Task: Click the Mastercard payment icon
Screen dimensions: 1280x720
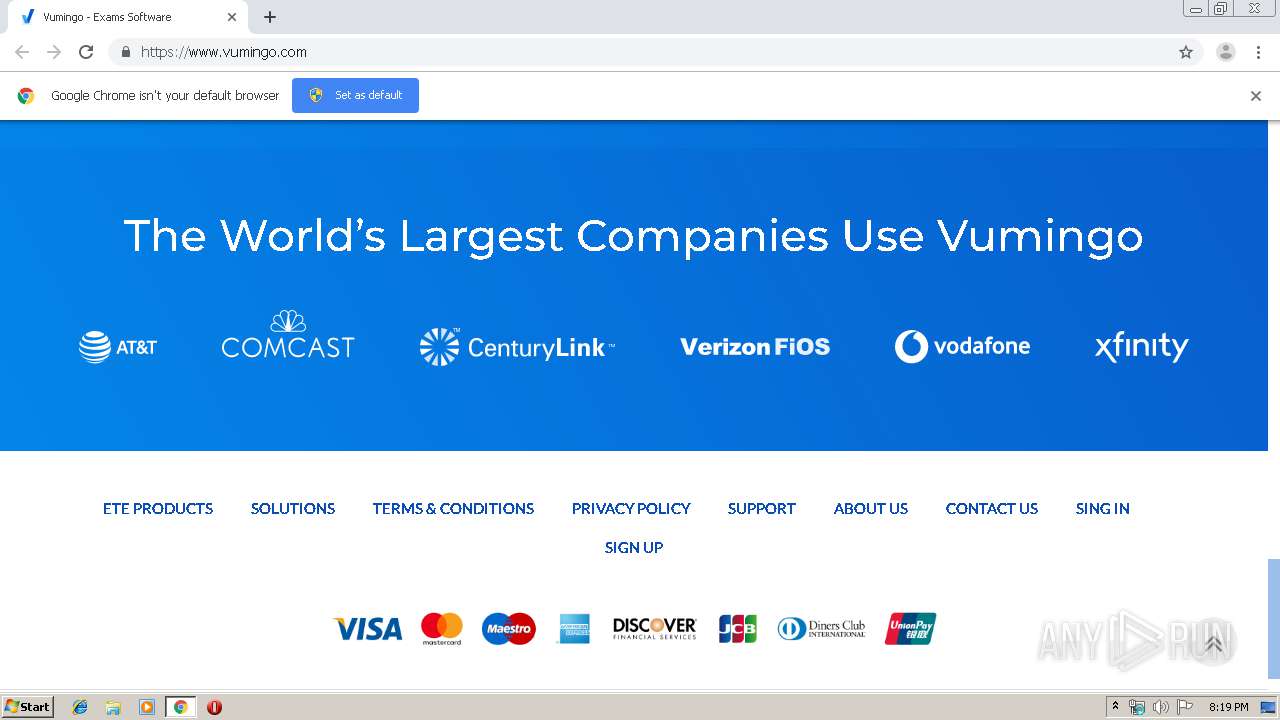Action: pos(442,629)
